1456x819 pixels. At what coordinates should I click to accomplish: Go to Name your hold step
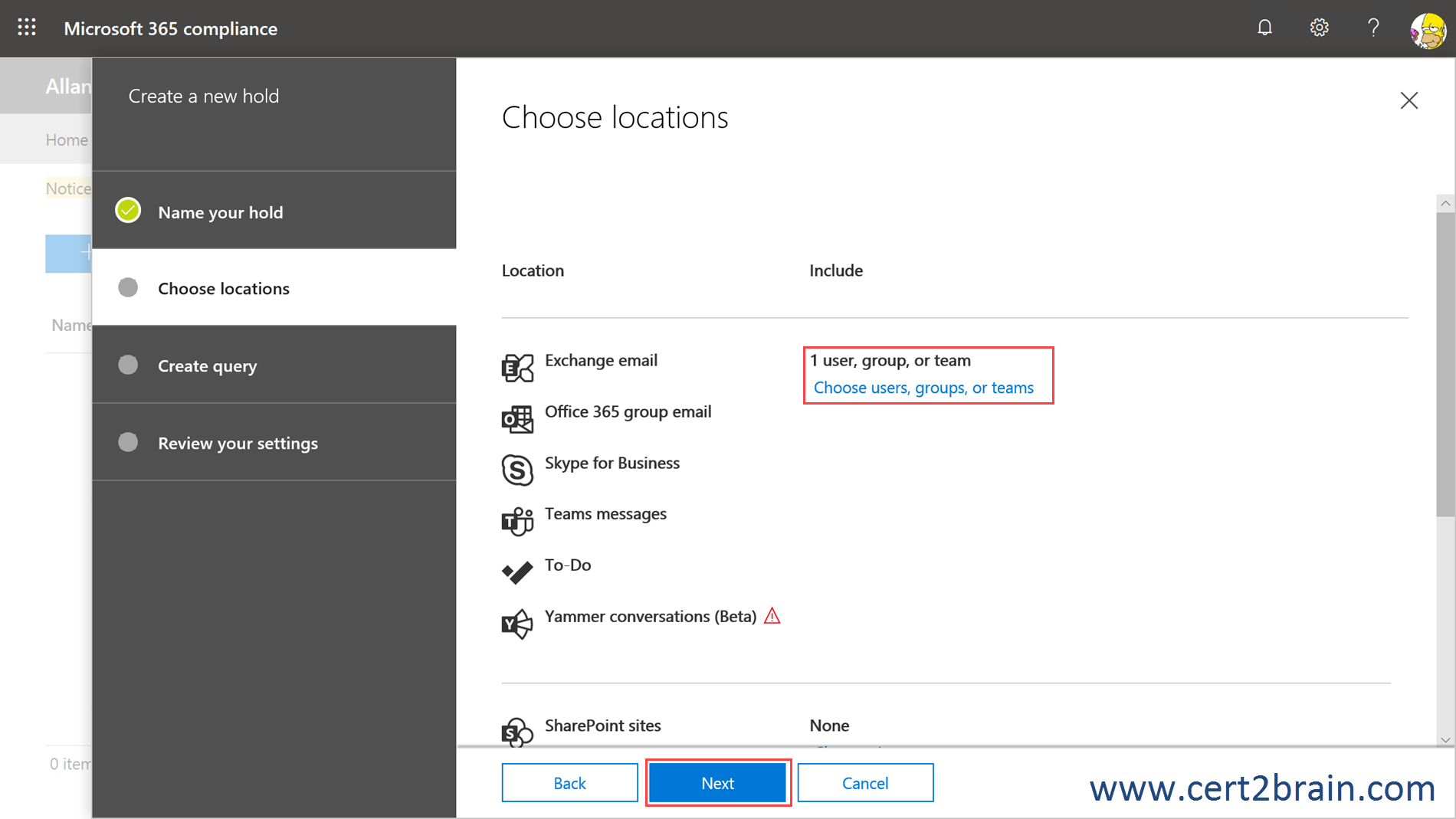pos(274,211)
